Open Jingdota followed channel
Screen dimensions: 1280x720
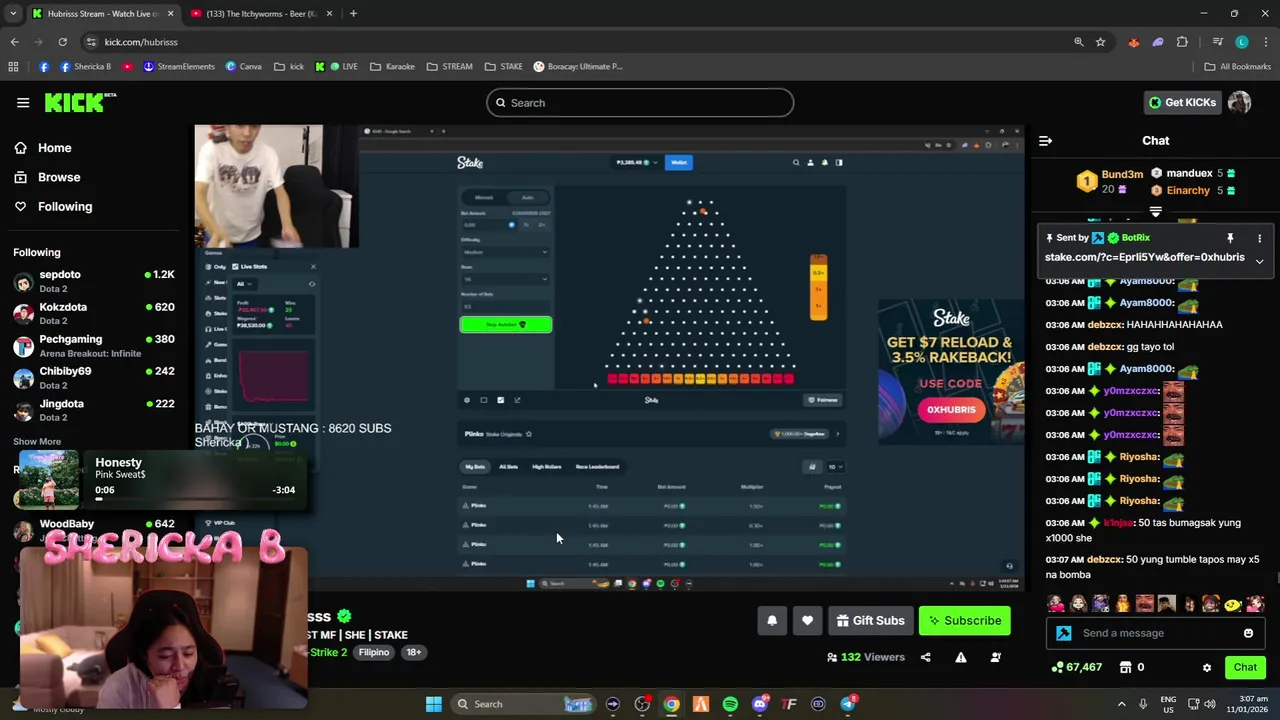point(95,410)
